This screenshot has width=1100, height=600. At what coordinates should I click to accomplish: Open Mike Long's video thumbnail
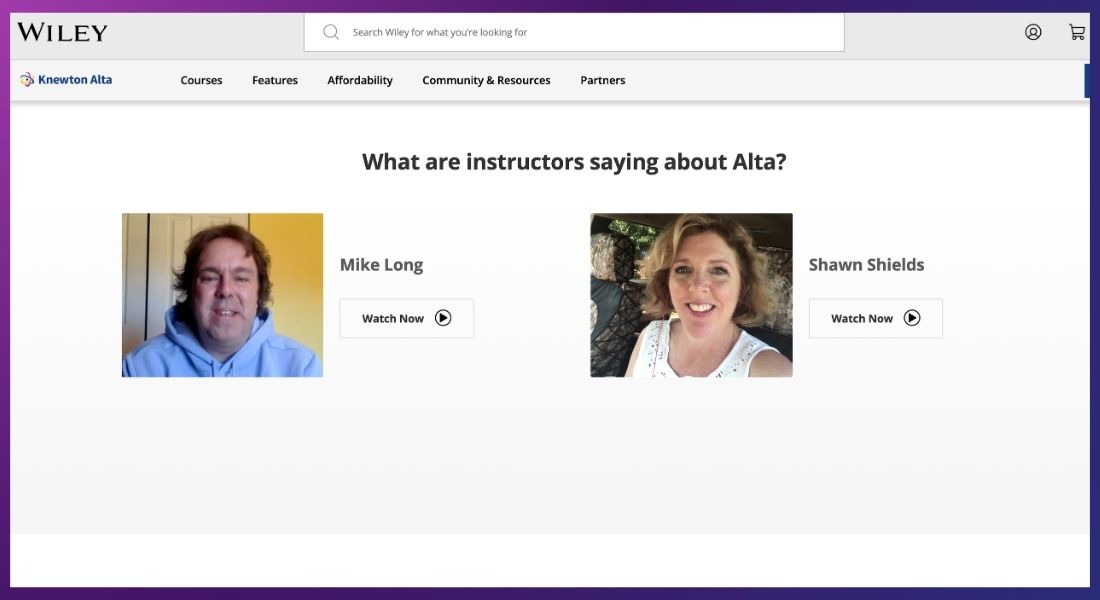(222, 295)
